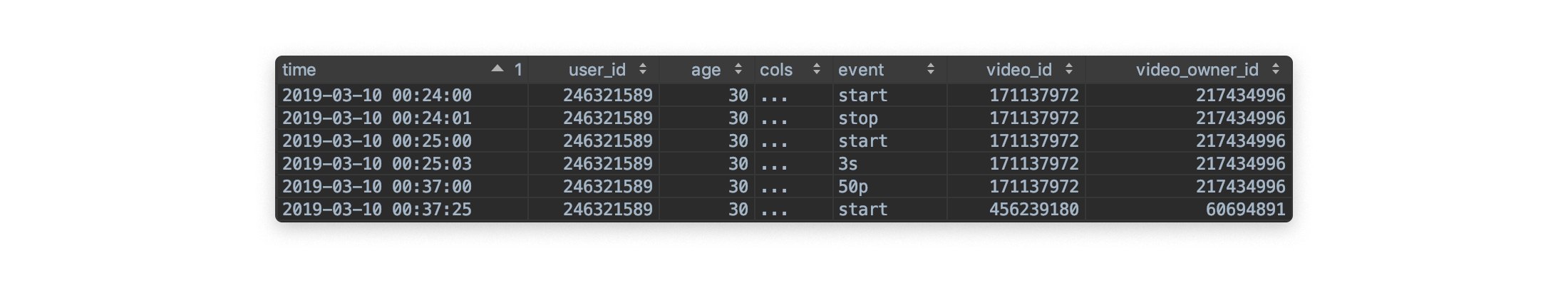Click the 'stop' event cell
Viewport: 1568px width, 288px height.
pyautogui.click(x=857, y=118)
